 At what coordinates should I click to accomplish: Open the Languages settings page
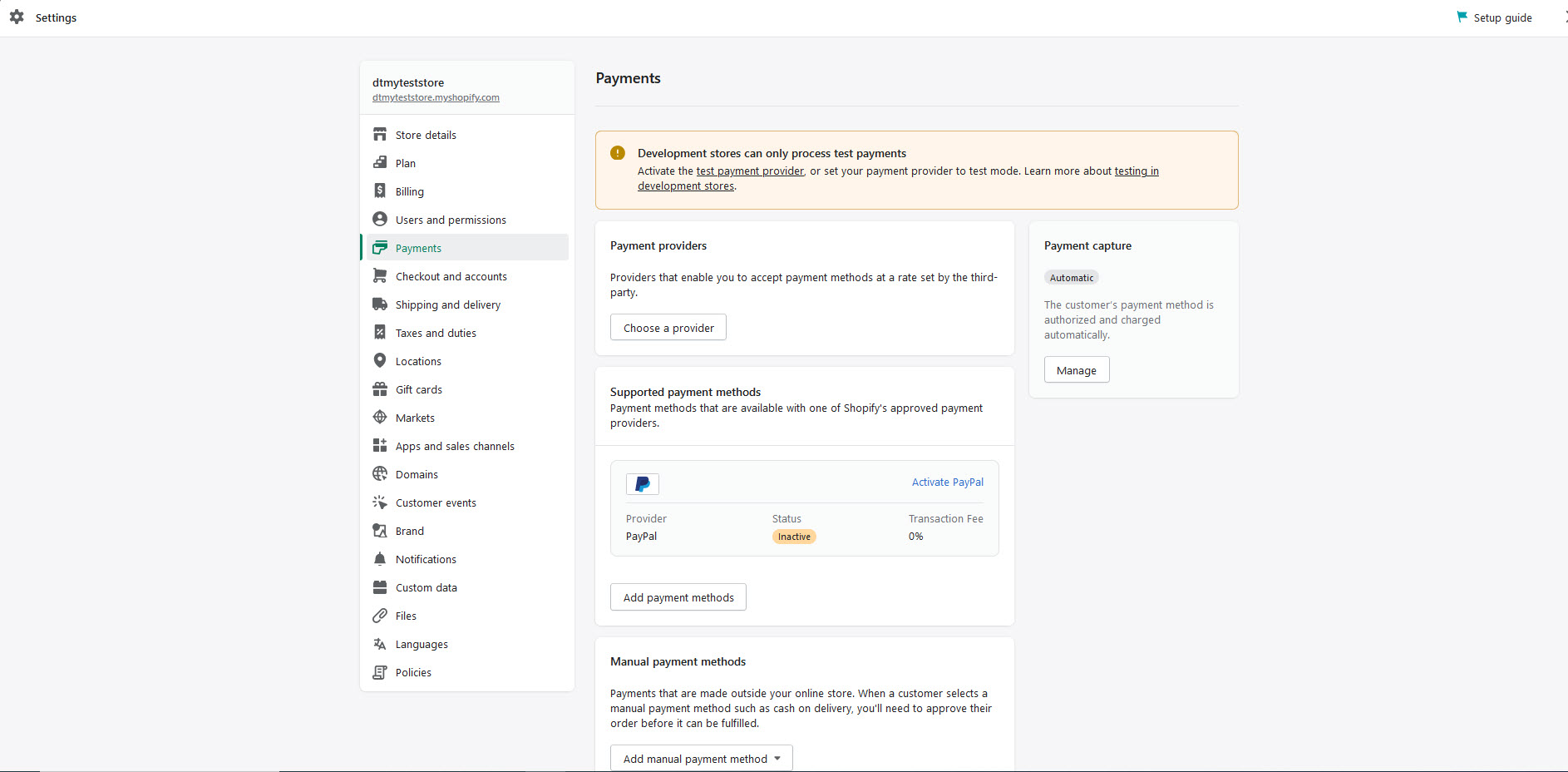(x=422, y=645)
